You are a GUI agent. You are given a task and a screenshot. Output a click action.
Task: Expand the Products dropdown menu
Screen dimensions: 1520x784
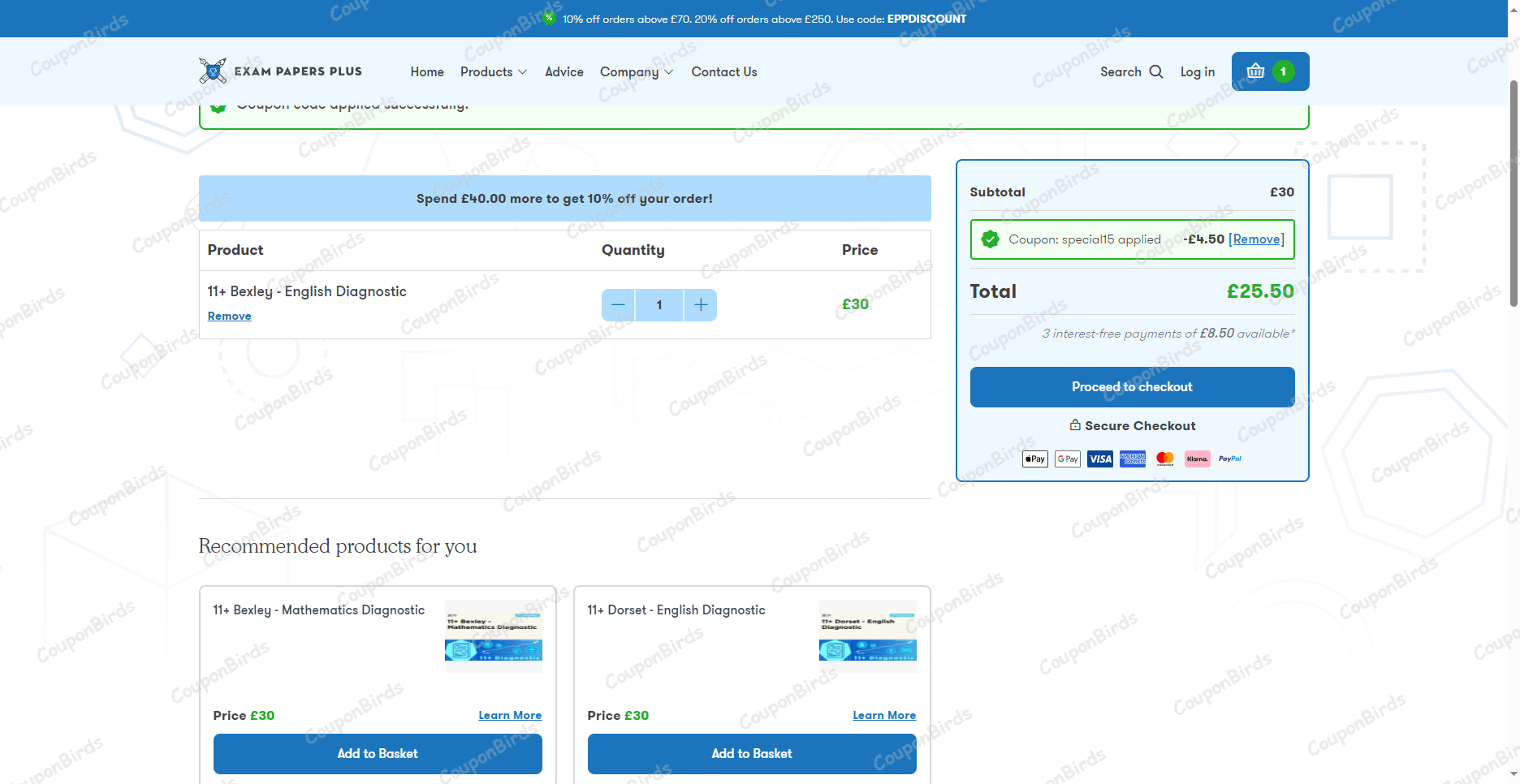pos(494,72)
